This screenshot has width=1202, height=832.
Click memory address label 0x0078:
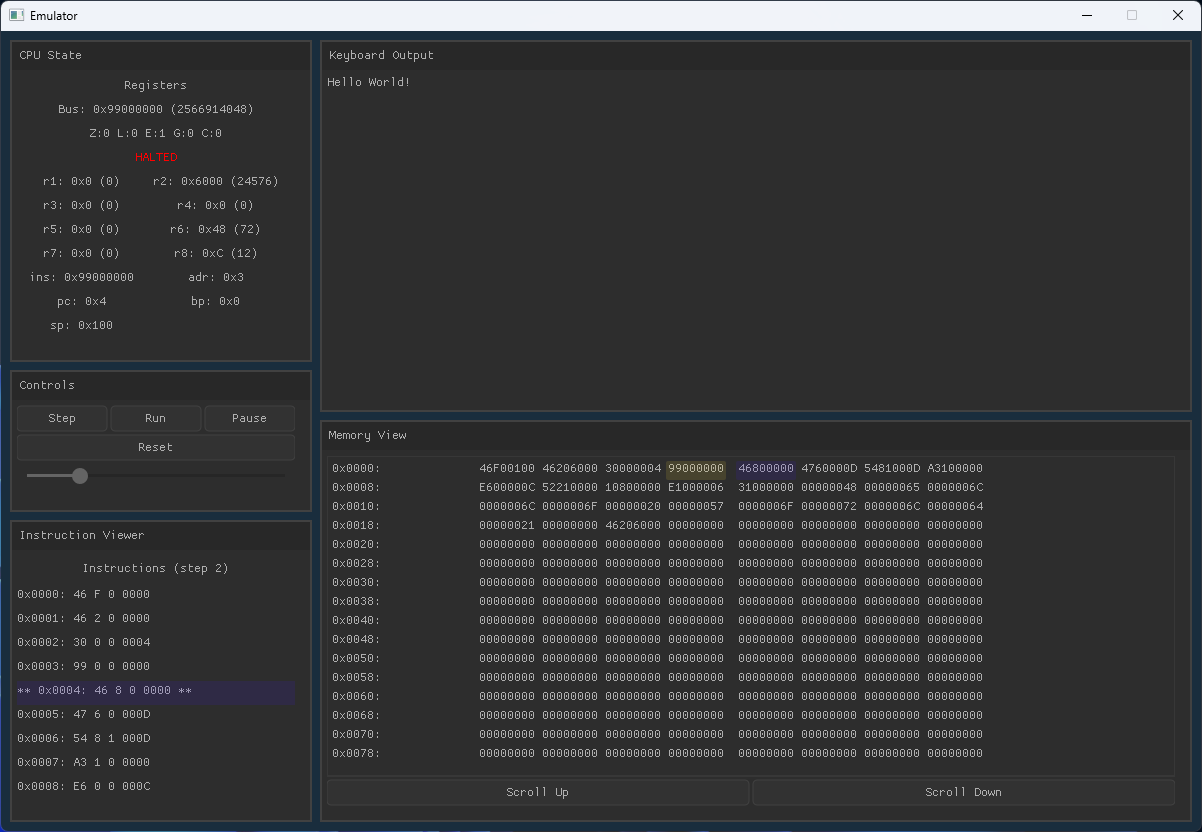pyautogui.click(x=356, y=753)
